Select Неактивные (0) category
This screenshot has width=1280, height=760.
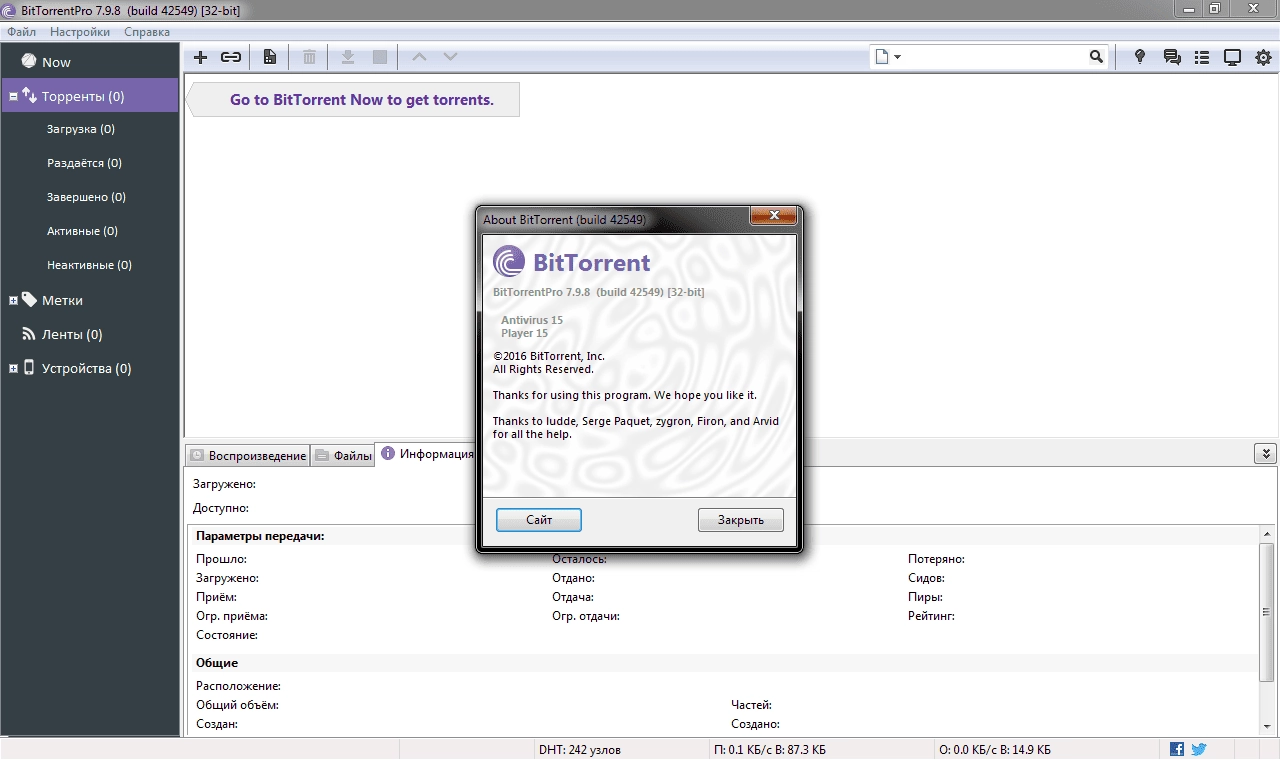click(x=90, y=265)
